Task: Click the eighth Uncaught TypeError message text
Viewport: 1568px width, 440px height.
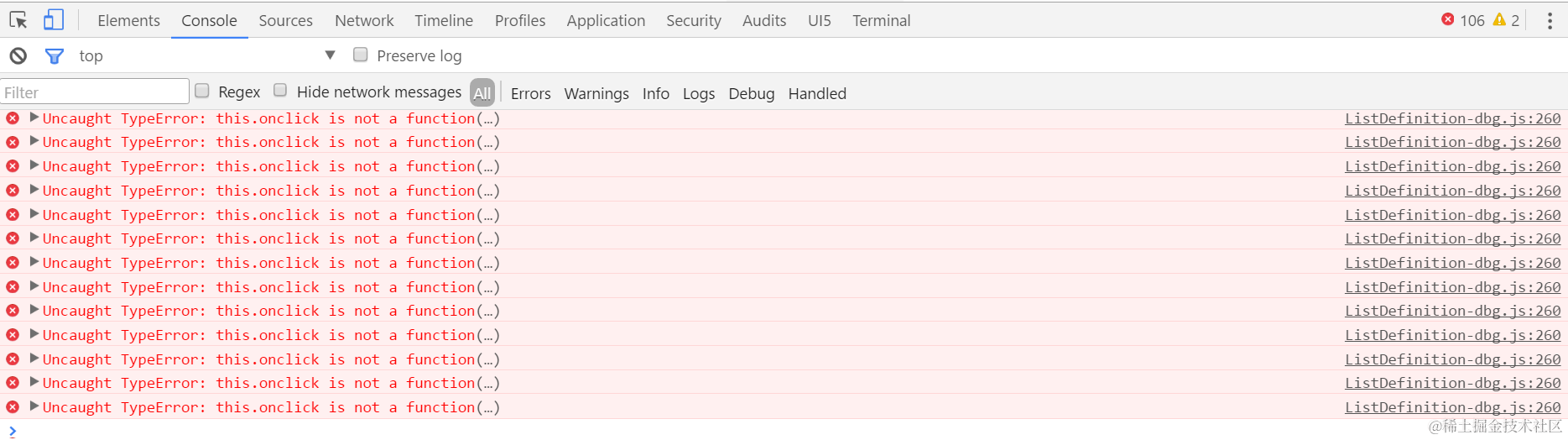Action: click(271, 287)
